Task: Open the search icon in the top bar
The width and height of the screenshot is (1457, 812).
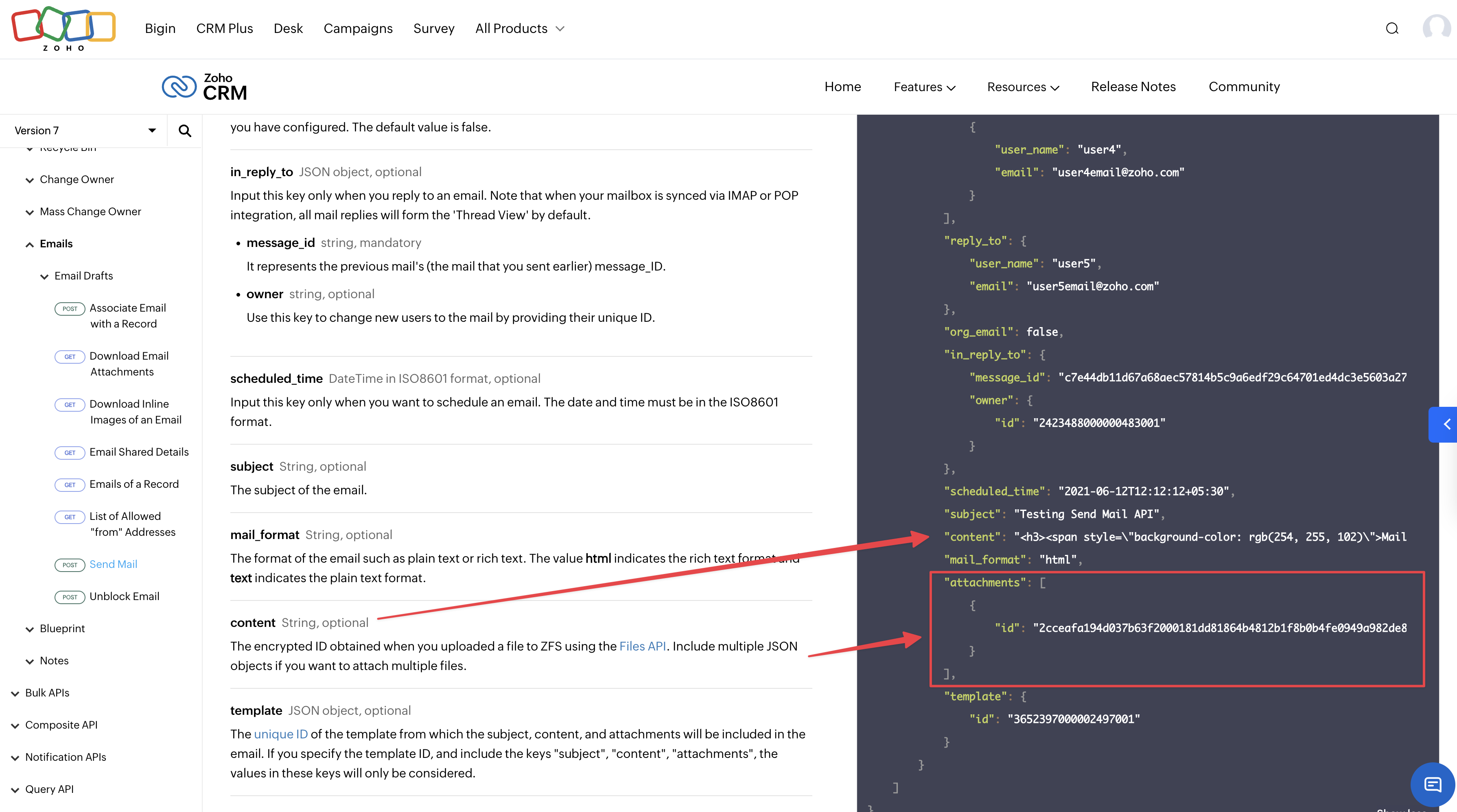Action: tap(1392, 28)
